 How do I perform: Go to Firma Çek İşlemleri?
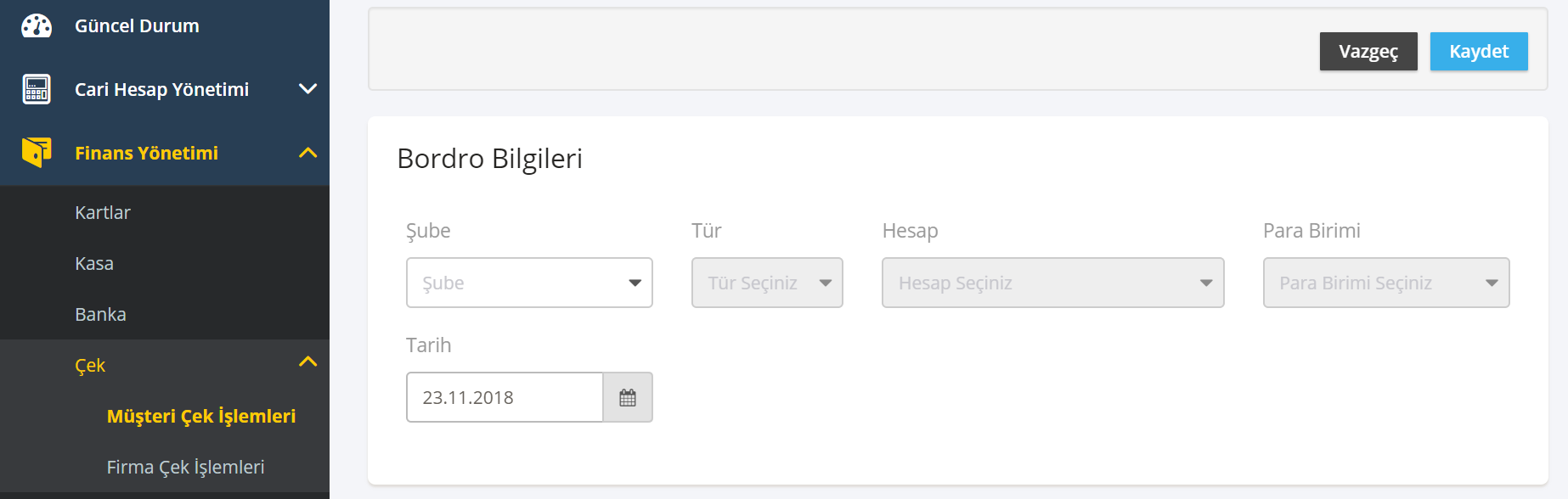tap(185, 467)
